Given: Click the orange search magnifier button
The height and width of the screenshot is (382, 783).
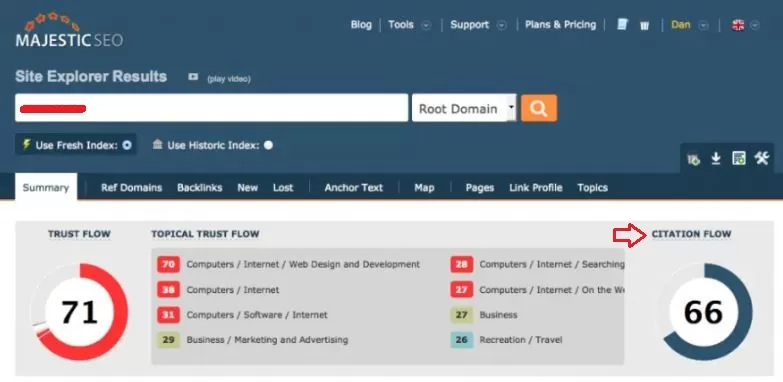Looking at the screenshot, I should [539, 108].
